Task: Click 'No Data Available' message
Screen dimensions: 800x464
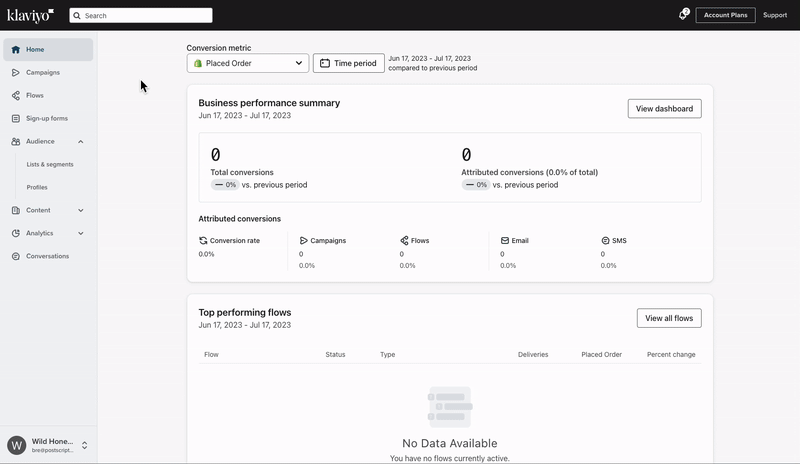Action: coord(449,443)
